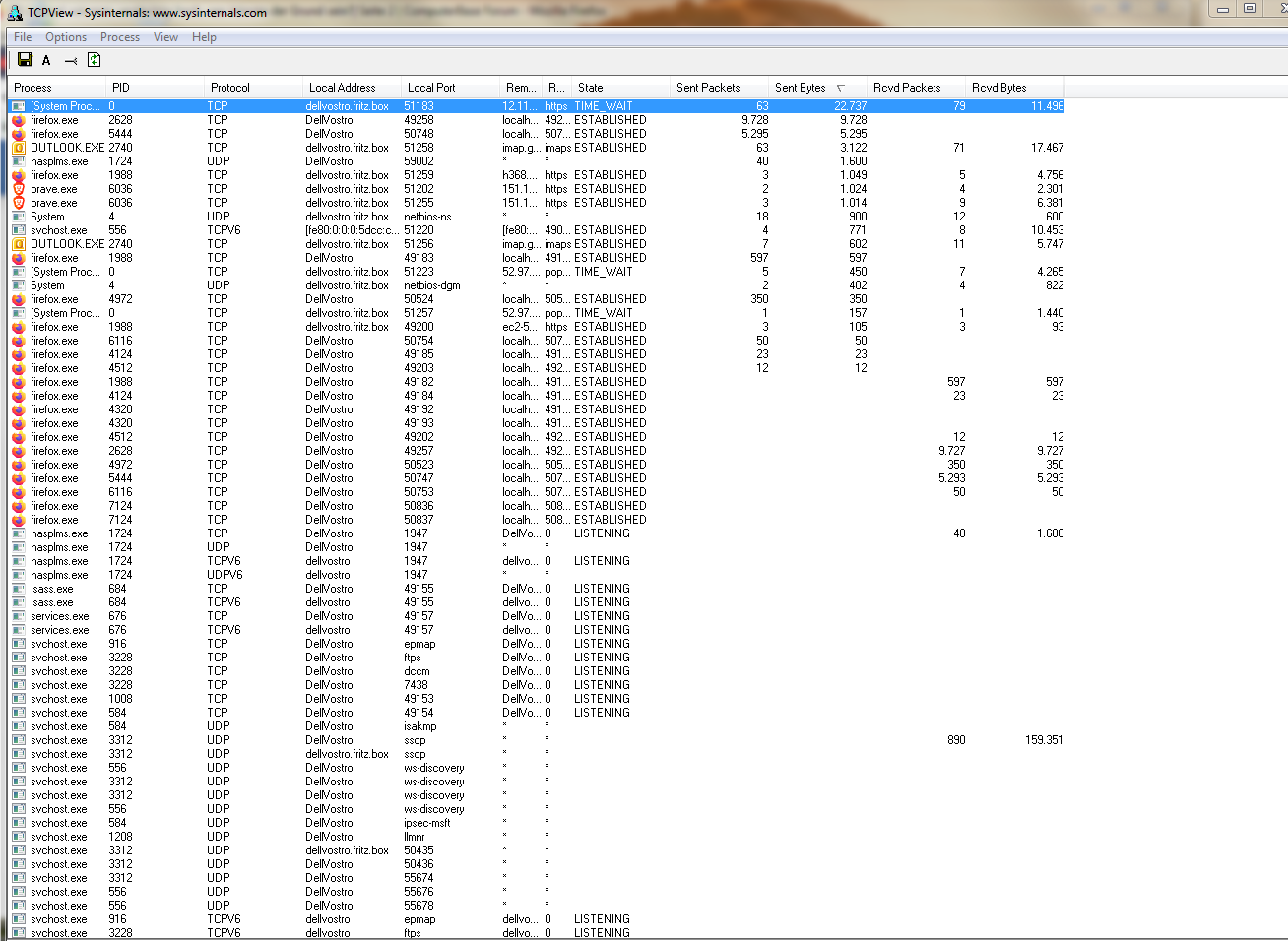Open the Options menu
This screenshot has width=1288, height=941.
65,37
